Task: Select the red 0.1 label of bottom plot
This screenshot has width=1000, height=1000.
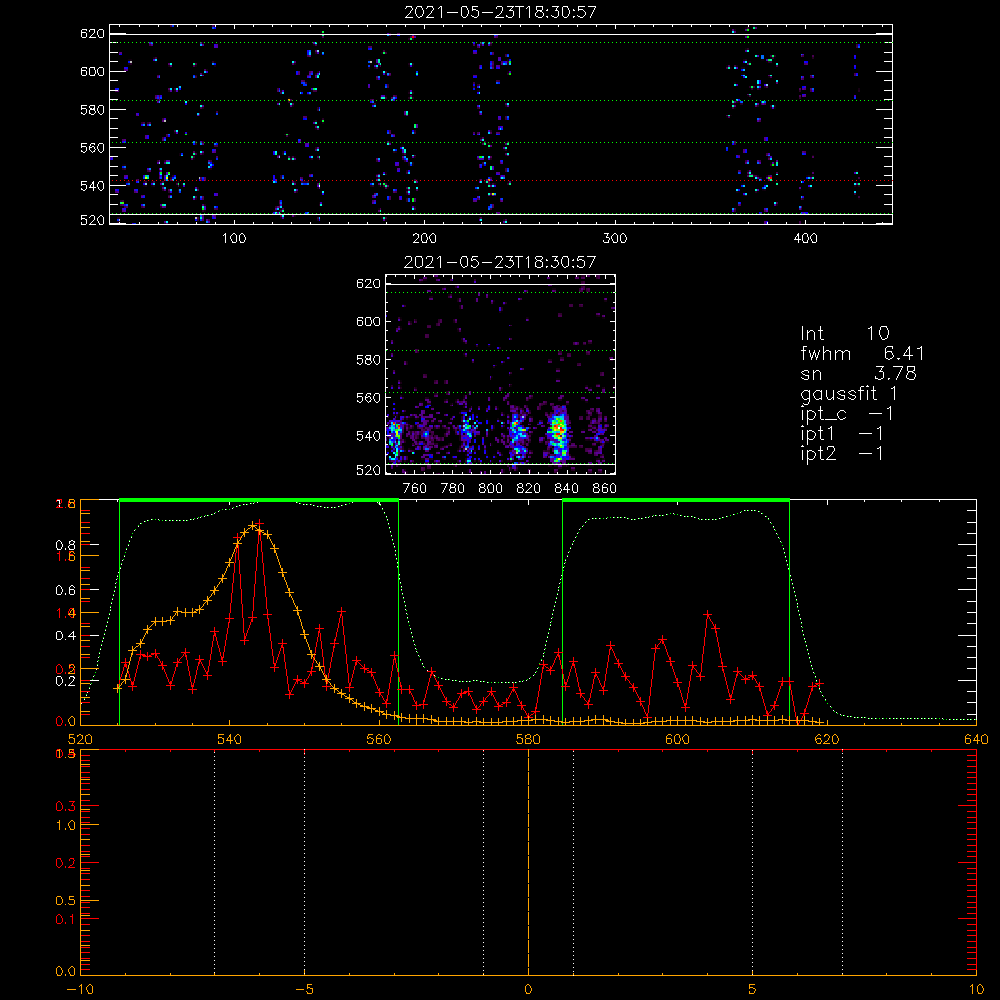Action: tap(66, 919)
